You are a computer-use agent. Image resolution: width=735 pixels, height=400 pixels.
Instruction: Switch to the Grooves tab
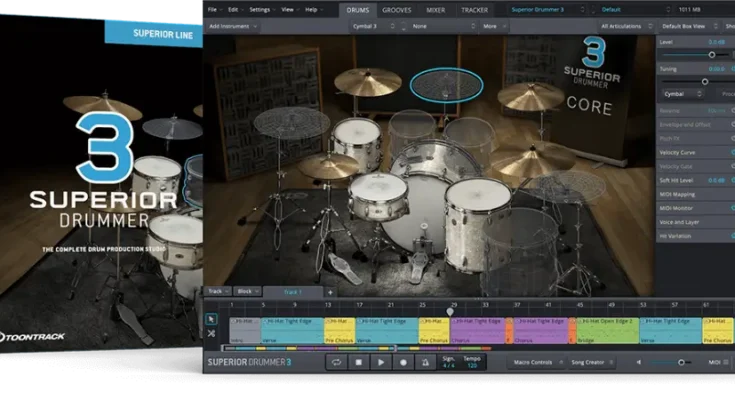pos(397,10)
